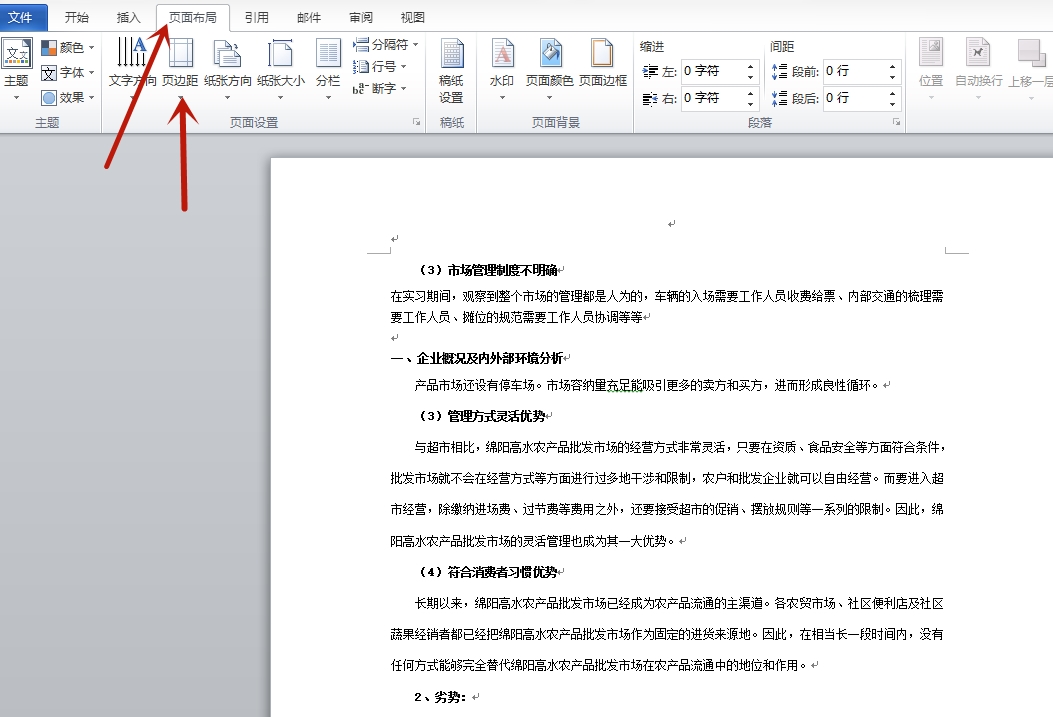Viewport: 1053px width, 717px height.
Task: Open theme 效果 effects dropdown
Action: [x=67, y=97]
